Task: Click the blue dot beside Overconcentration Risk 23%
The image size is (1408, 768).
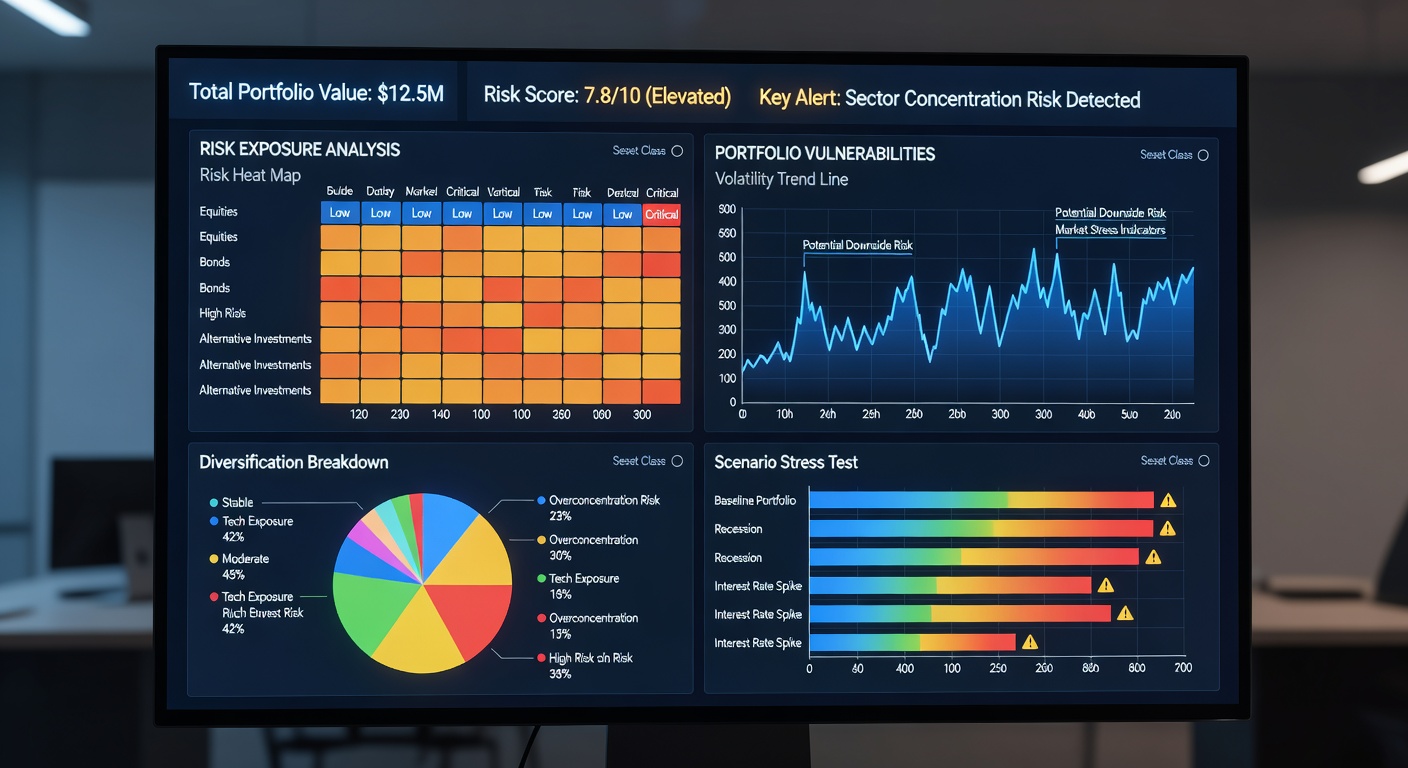Action: [541, 500]
